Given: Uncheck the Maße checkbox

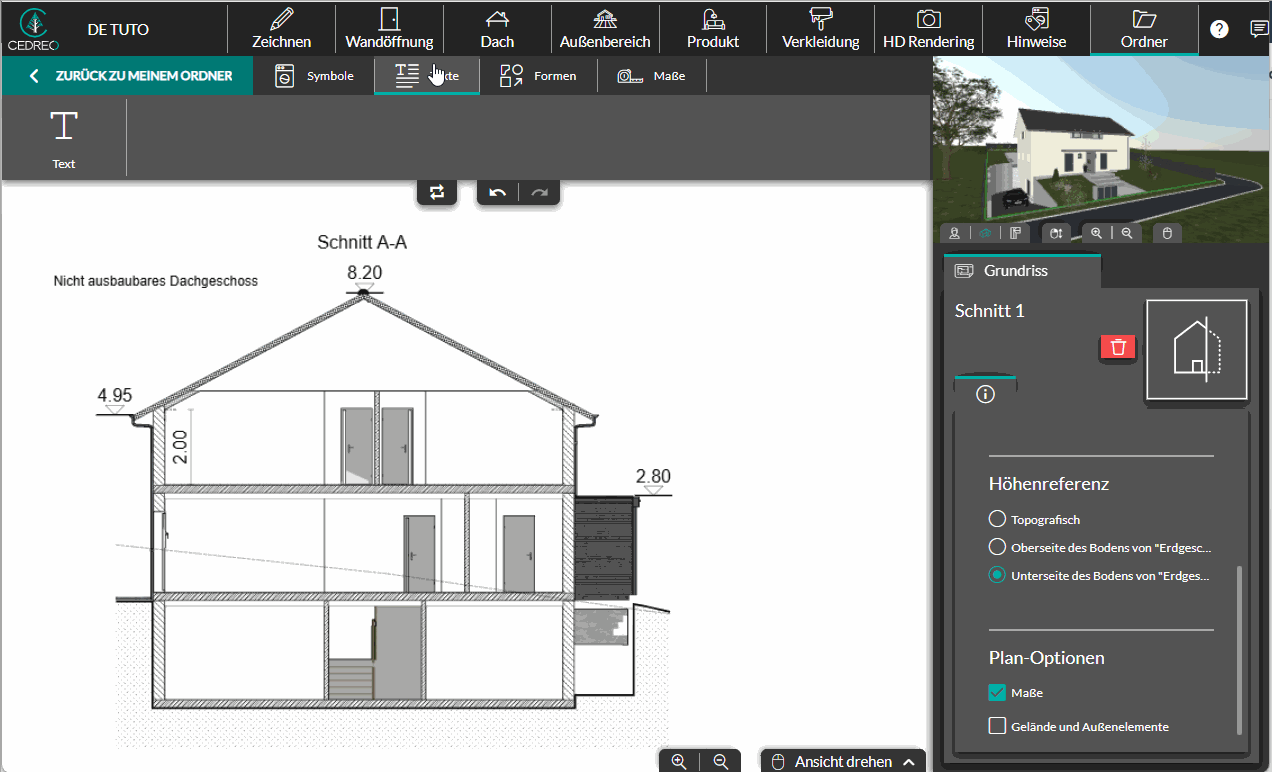Looking at the screenshot, I should tap(997, 693).
